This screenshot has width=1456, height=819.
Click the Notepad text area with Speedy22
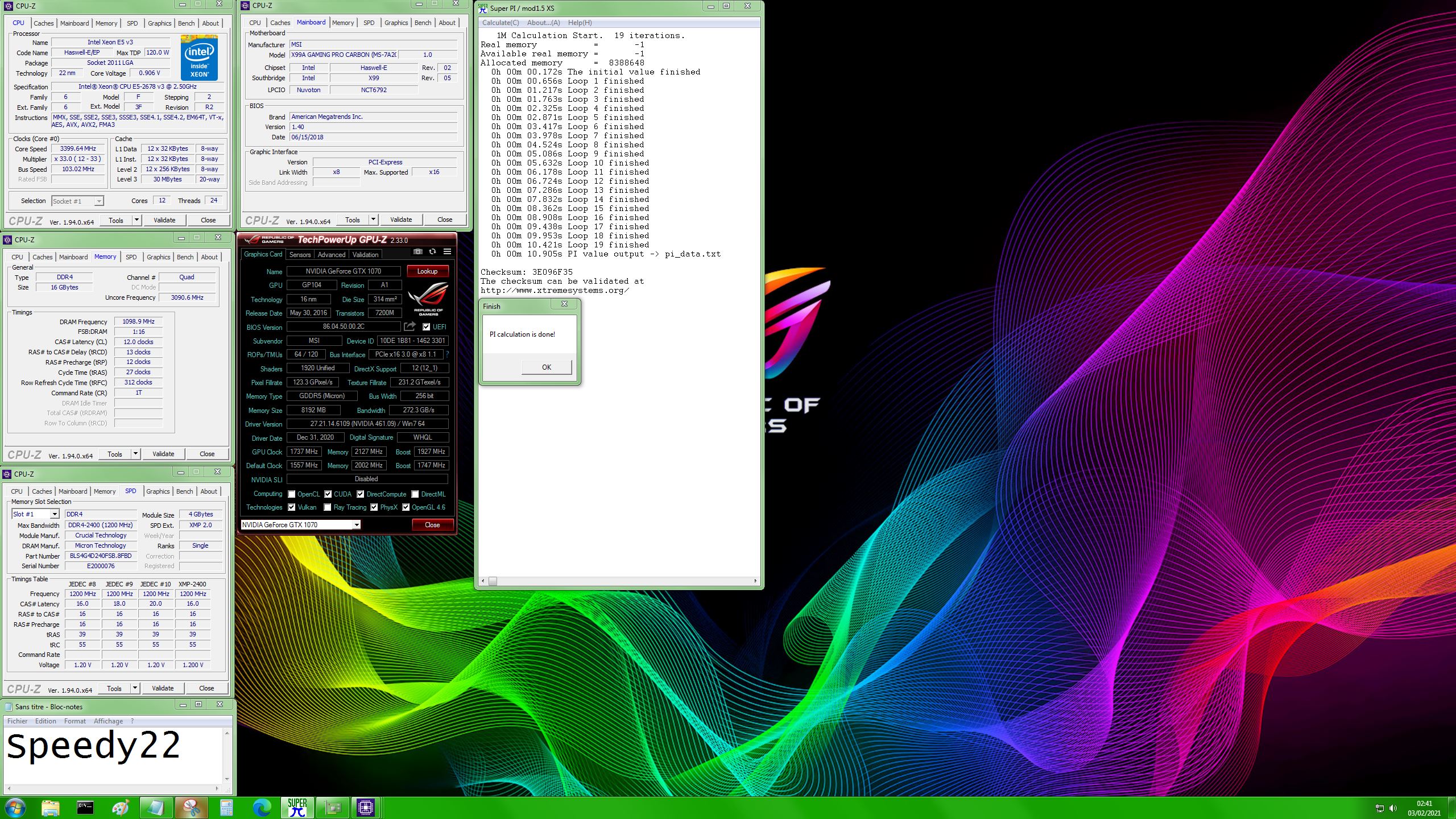pos(114,755)
